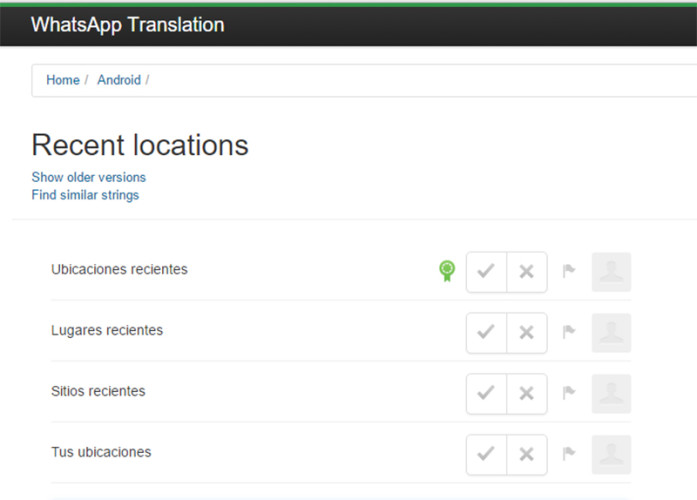
Task: Open user avatar beside 'Ubicaciones recientes'
Action: [x=611, y=272]
